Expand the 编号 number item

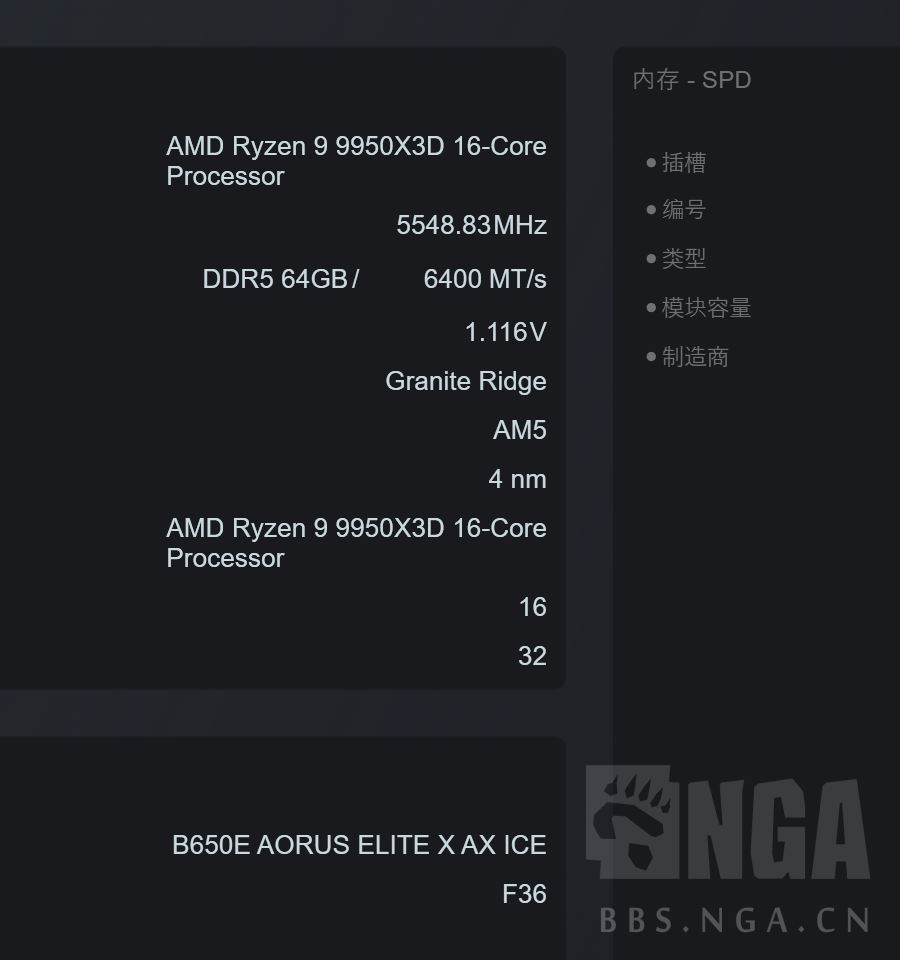686,211
